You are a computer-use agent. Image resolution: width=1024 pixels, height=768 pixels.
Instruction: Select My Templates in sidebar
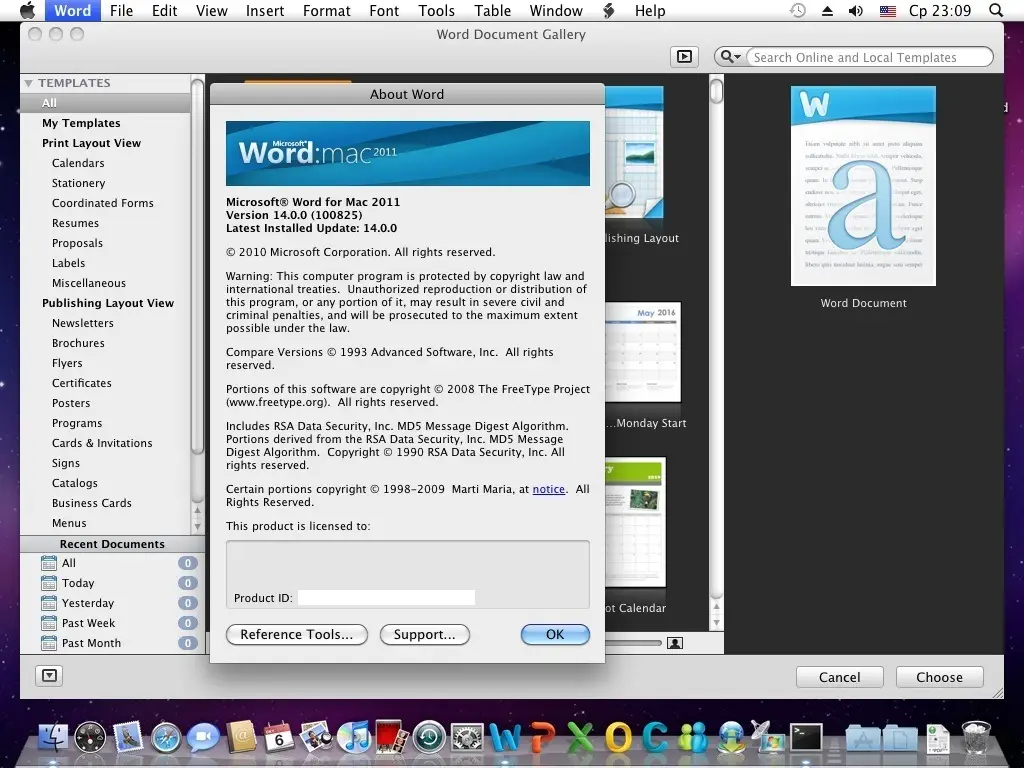point(81,123)
